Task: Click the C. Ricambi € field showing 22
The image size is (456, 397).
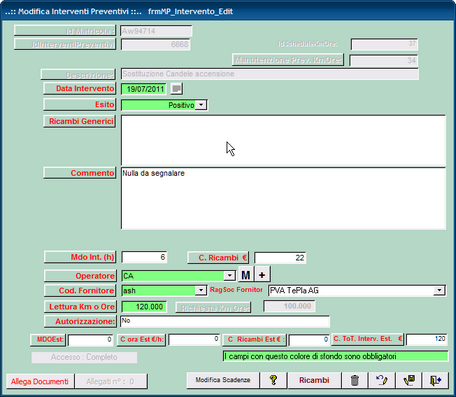Action: pyautogui.click(x=280, y=258)
